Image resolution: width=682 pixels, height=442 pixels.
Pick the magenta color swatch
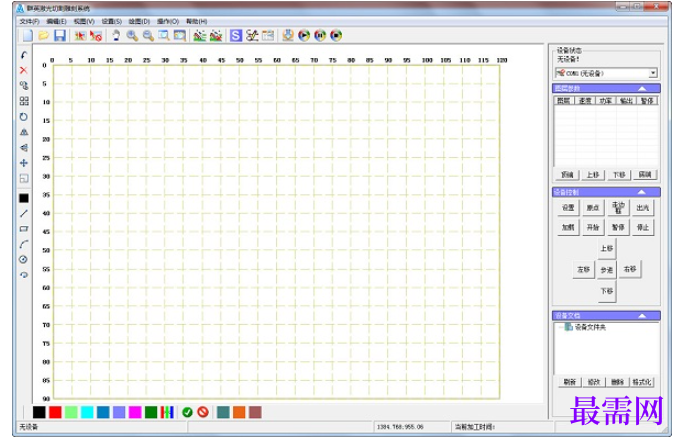pos(135,412)
